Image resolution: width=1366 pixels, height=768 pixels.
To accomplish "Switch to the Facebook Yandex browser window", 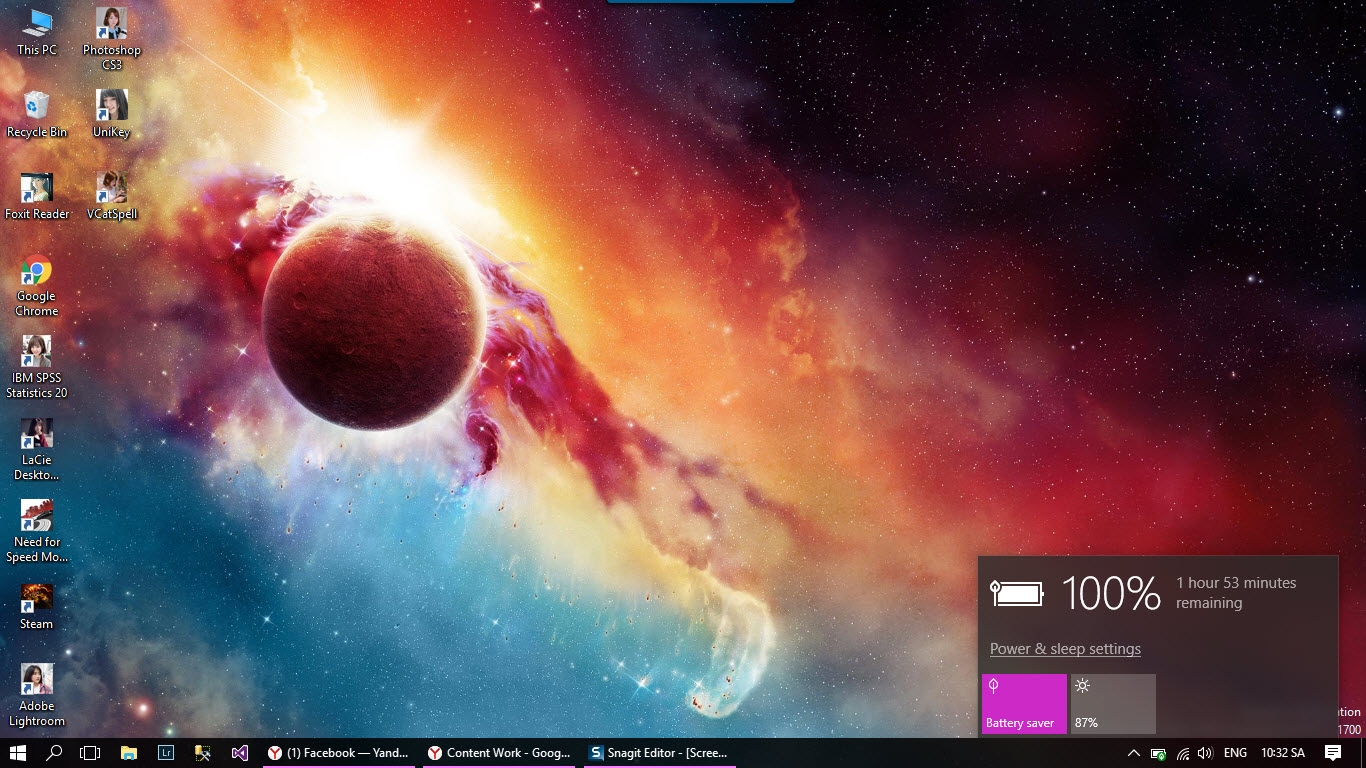I will (339, 753).
